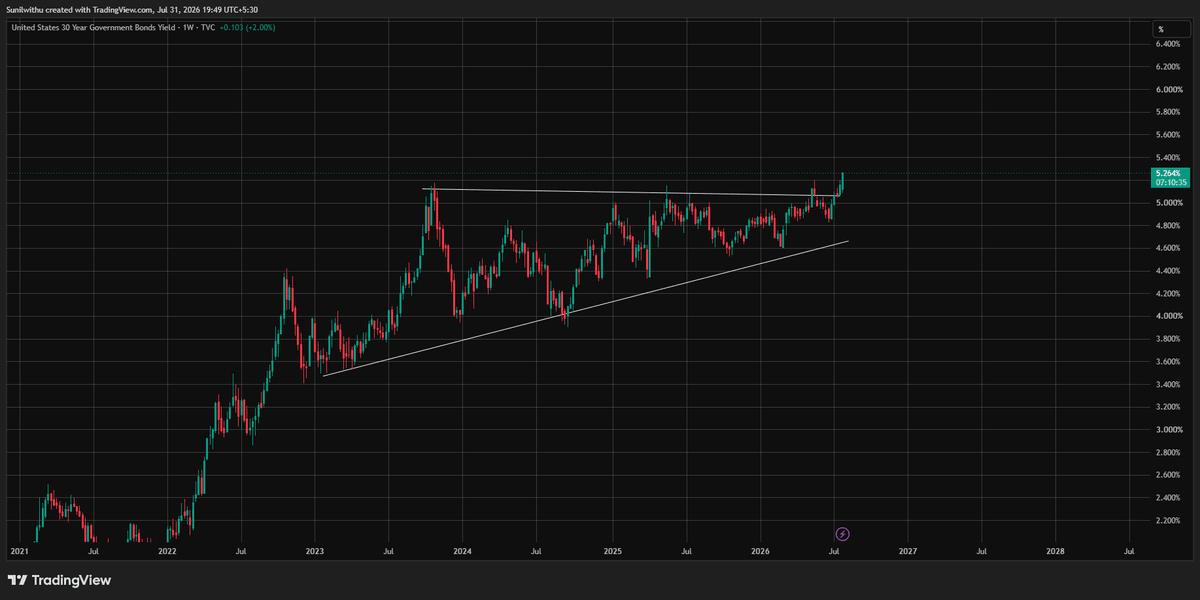Click the 4.000% level on price axis
Screen dimensions: 1200x600
(x=1170, y=316)
